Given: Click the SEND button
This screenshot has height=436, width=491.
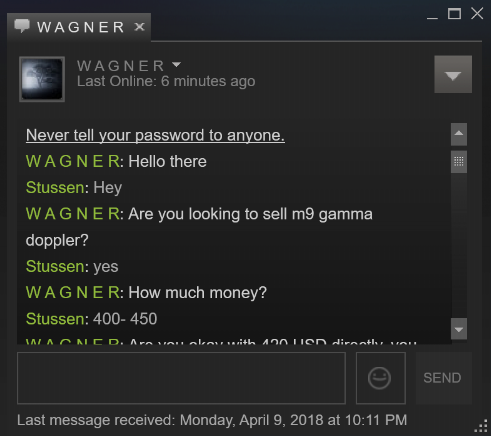Looking at the screenshot, I should pos(443,378).
